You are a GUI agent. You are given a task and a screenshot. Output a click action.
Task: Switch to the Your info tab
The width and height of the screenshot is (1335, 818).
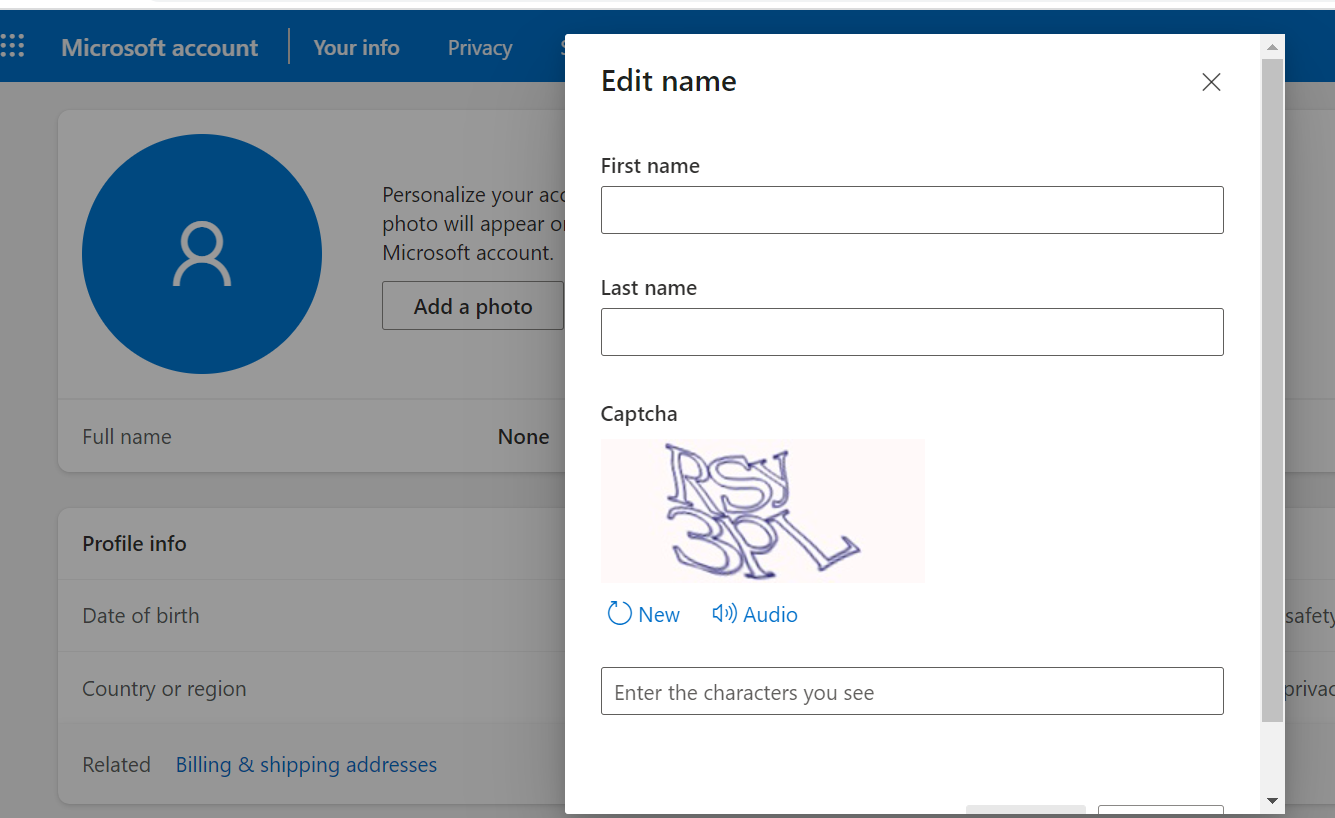click(356, 47)
